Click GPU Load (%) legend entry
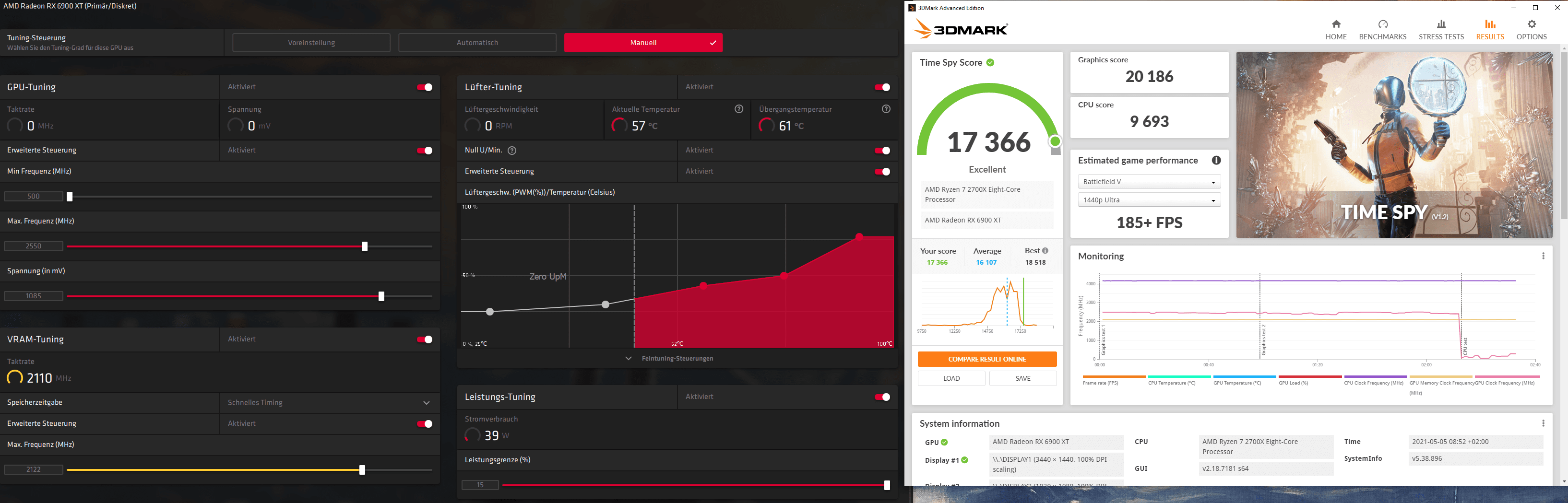1568x503 pixels. tap(1310, 380)
